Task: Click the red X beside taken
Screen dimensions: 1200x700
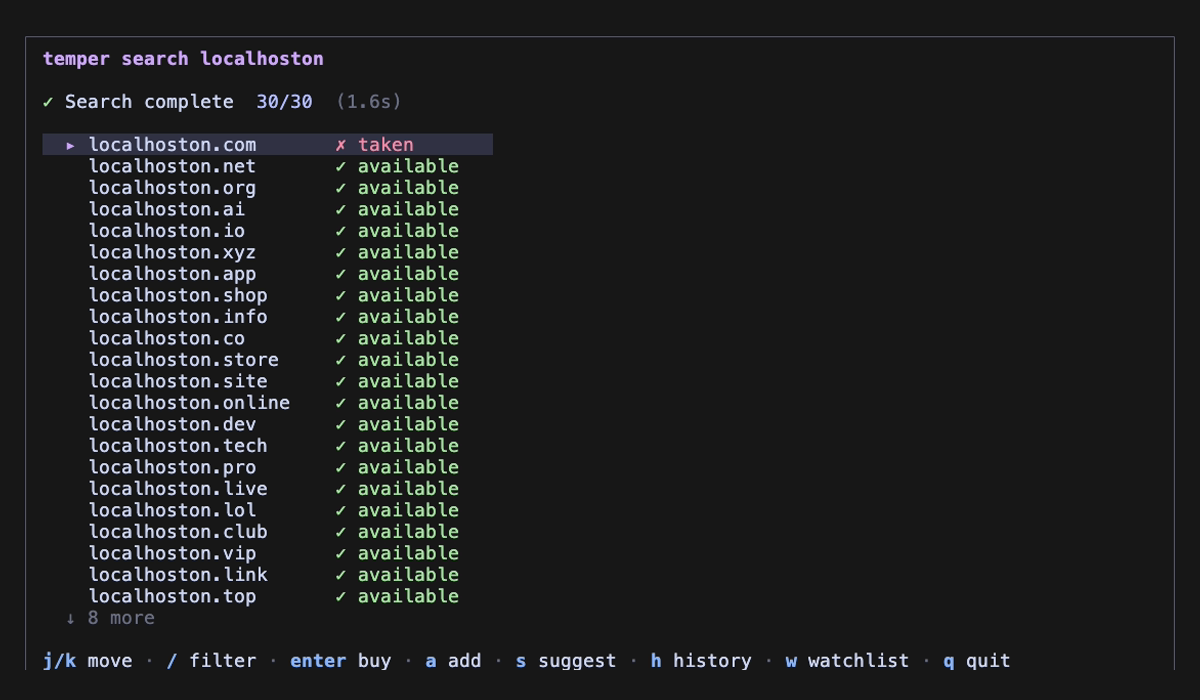Action: coord(341,145)
